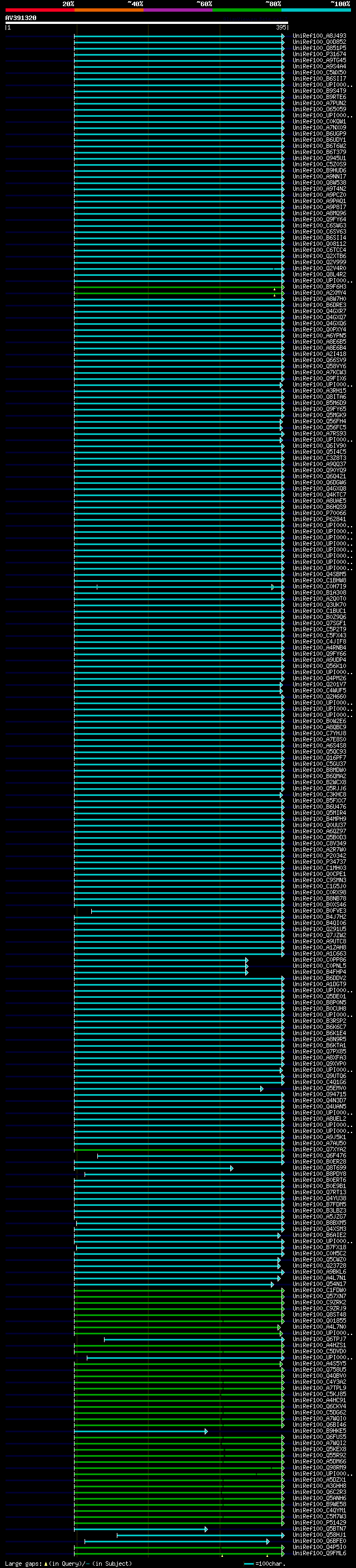Select hit label UniRef100_Q9FY64
Screen dimensions: 356x1568
(319, 220)
